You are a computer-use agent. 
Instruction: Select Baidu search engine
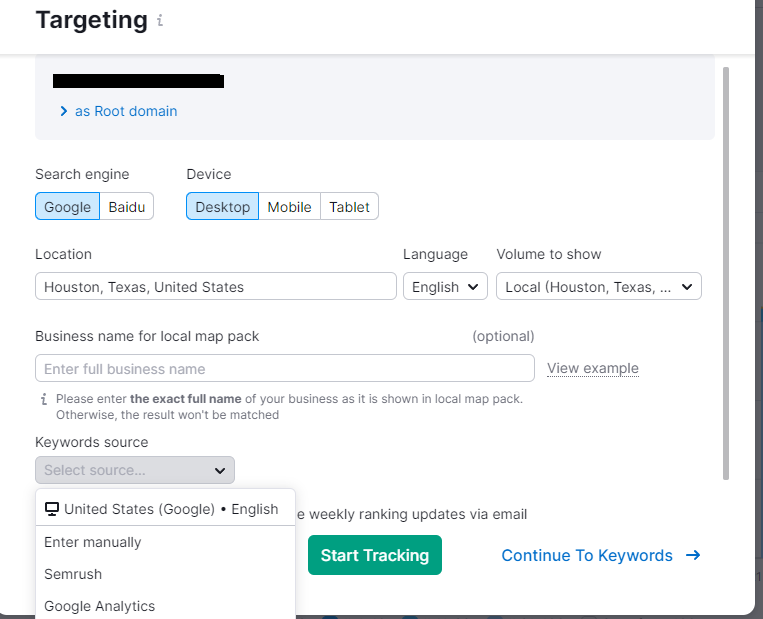tap(126, 207)
